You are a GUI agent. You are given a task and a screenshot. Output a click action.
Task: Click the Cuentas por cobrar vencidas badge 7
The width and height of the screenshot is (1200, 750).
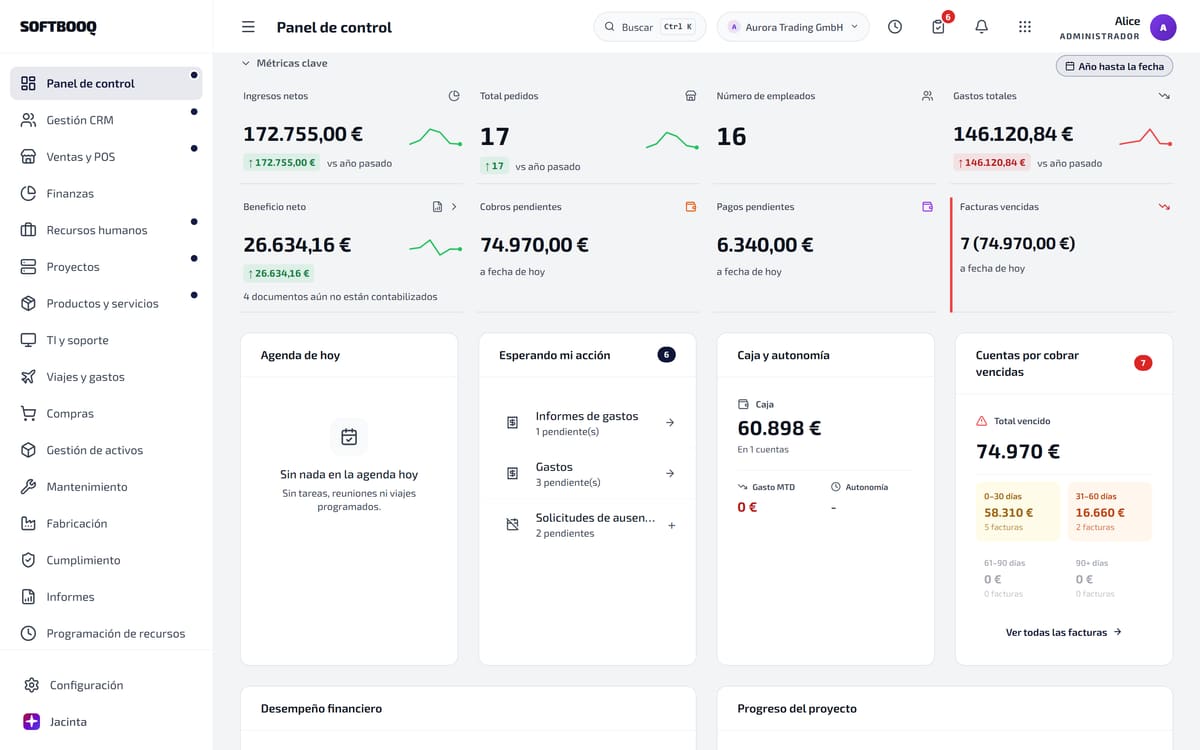(1143, 363)
